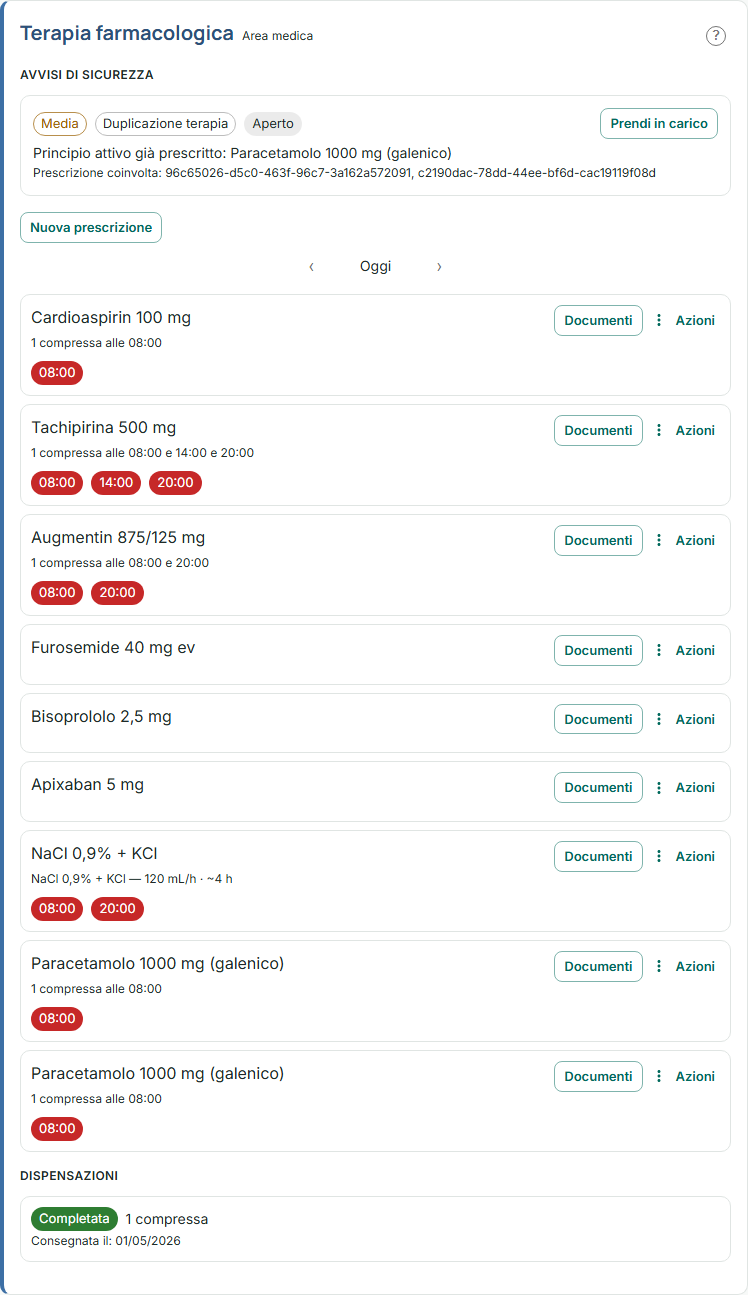The width and height of the screenshot is (748, 1295).
Task: Select the 20:00 dose chip of Augmentin
Action: (x=117, y=592)
